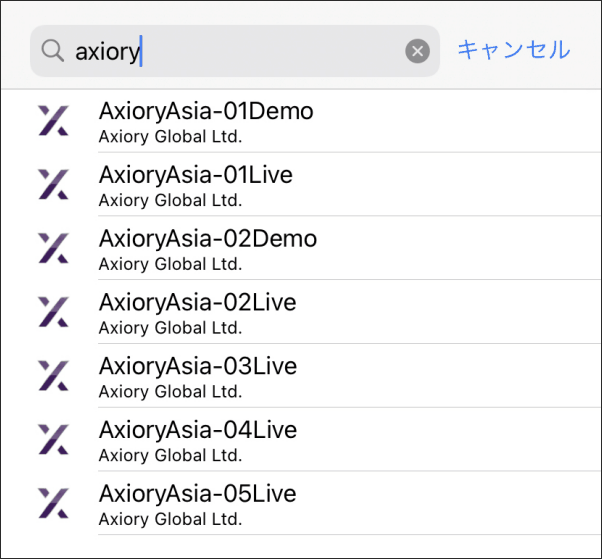The image size is (602, 559).
Task: Click the AxioryAsia-04Live logo icon
Action: click(x=53, y=441)
